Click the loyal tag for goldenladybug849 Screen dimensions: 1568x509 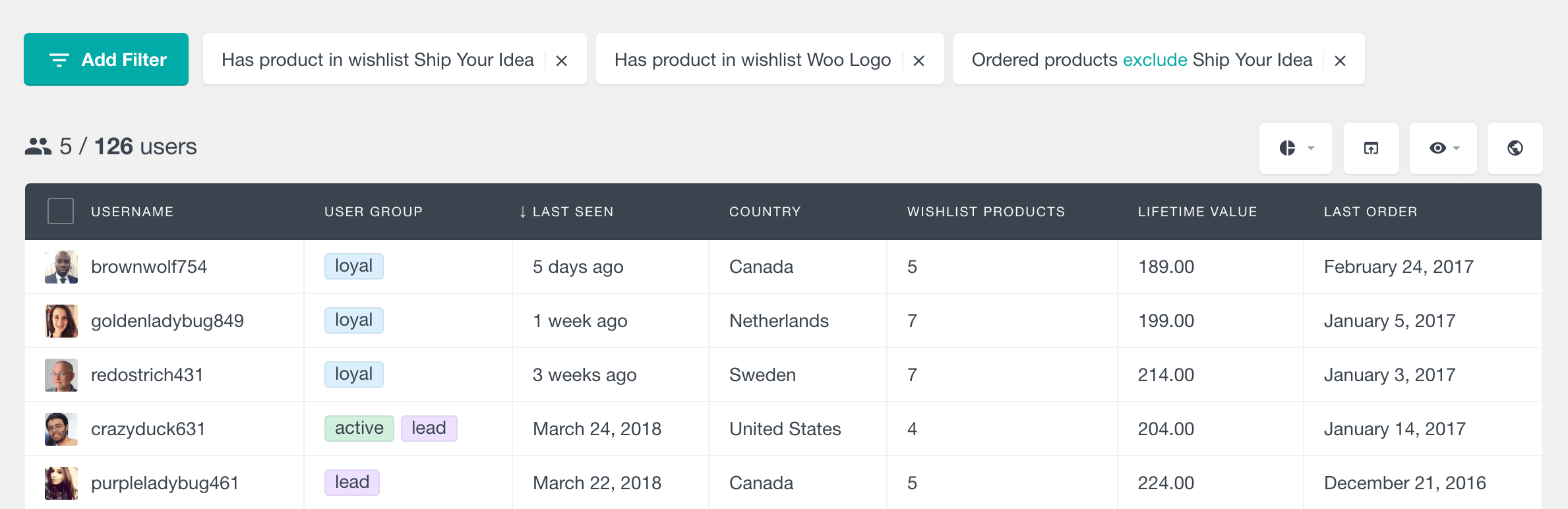[354, 320]
